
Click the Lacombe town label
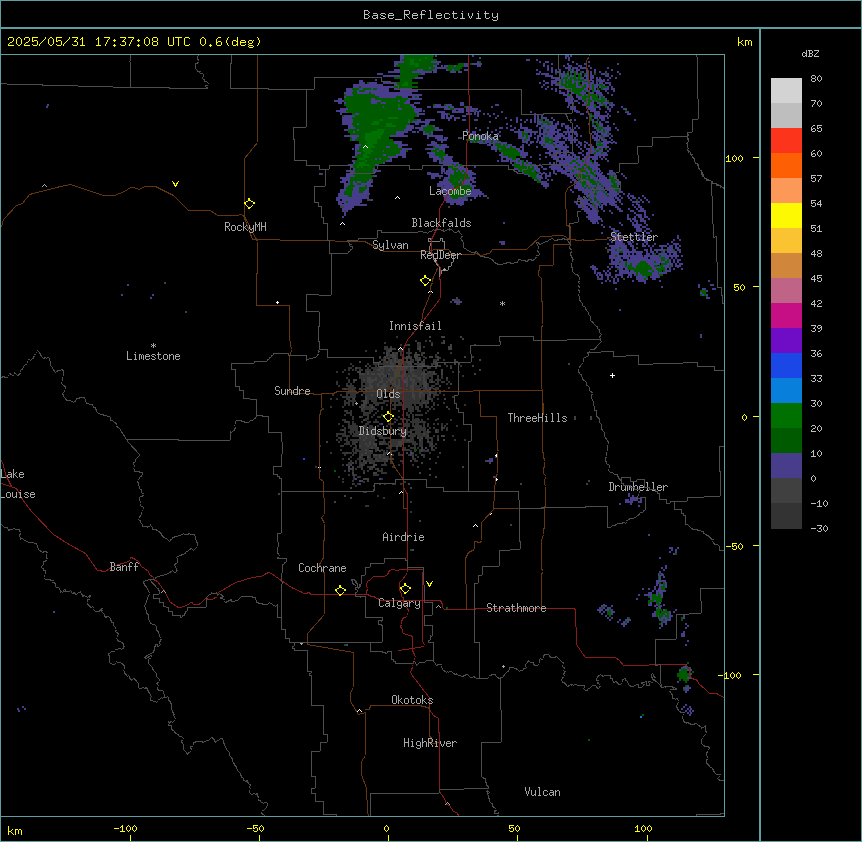tap(450, 191)
